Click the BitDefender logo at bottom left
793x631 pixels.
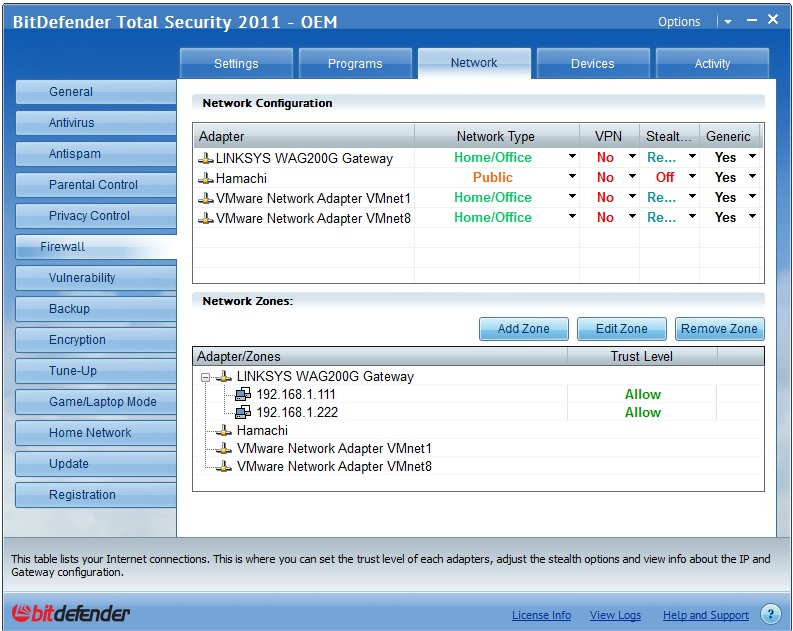71,613
